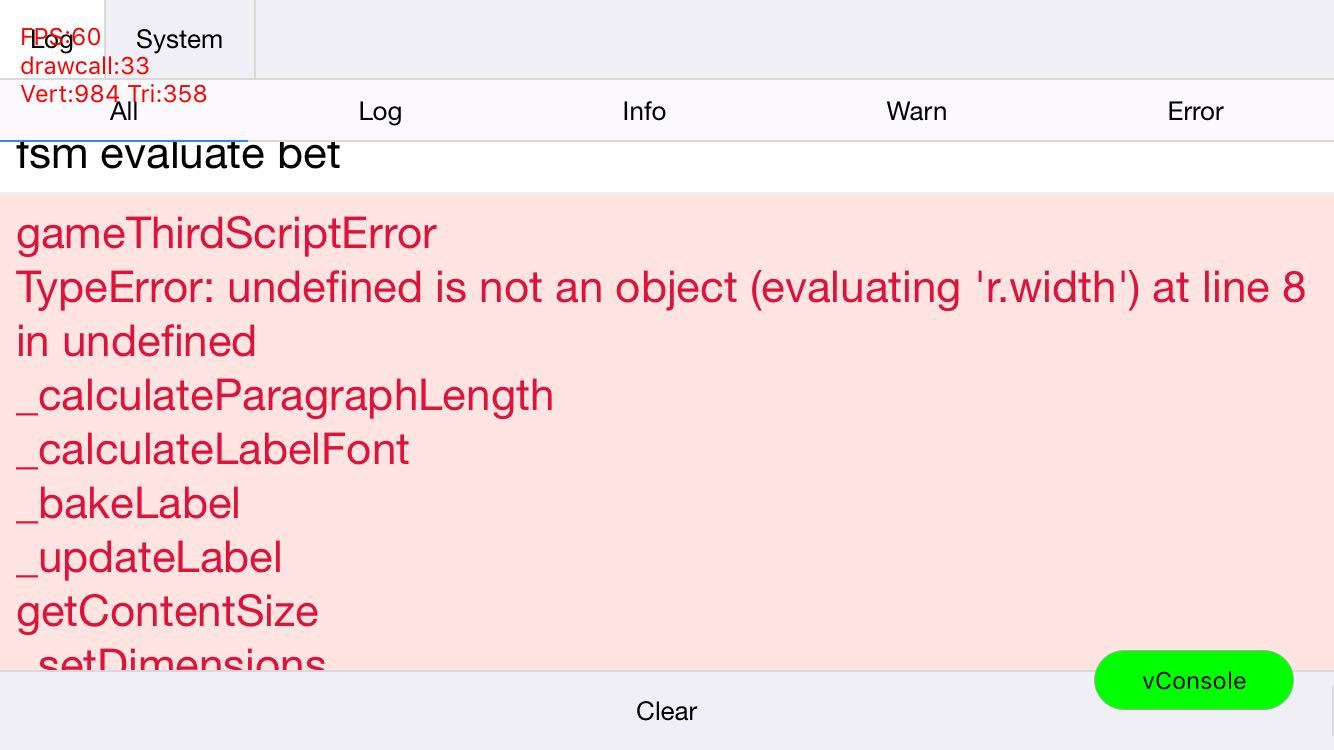Click the _calculateParagraphLength stack frame
The height and width of the screenshot is (750, 1334).
tap(285, 396)
